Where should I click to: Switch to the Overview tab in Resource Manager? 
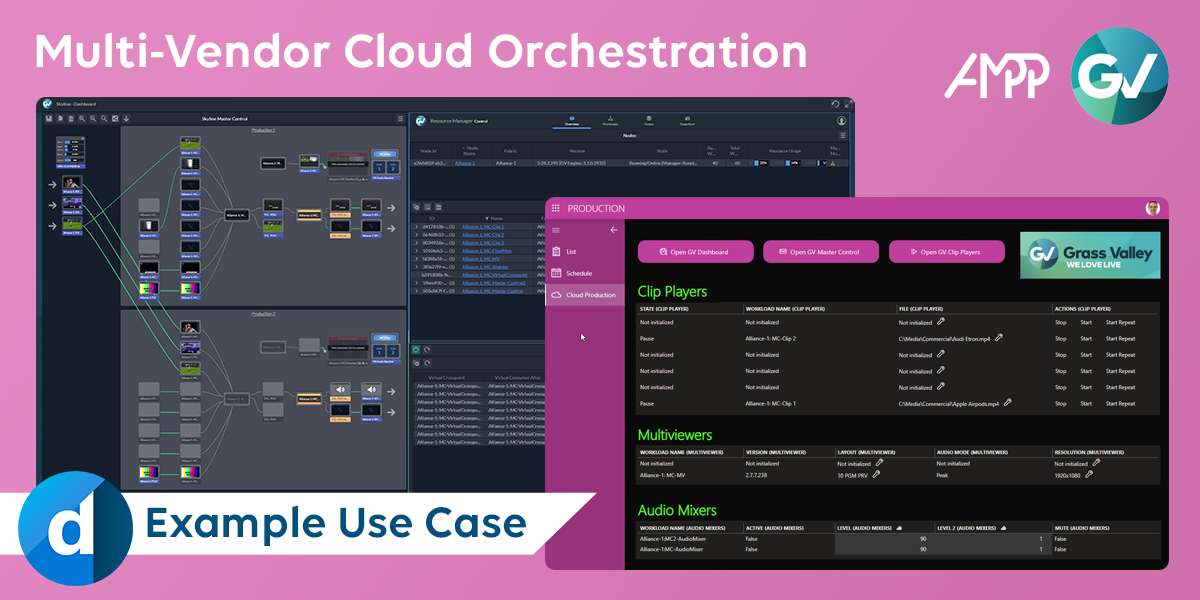tap(572, 121)
